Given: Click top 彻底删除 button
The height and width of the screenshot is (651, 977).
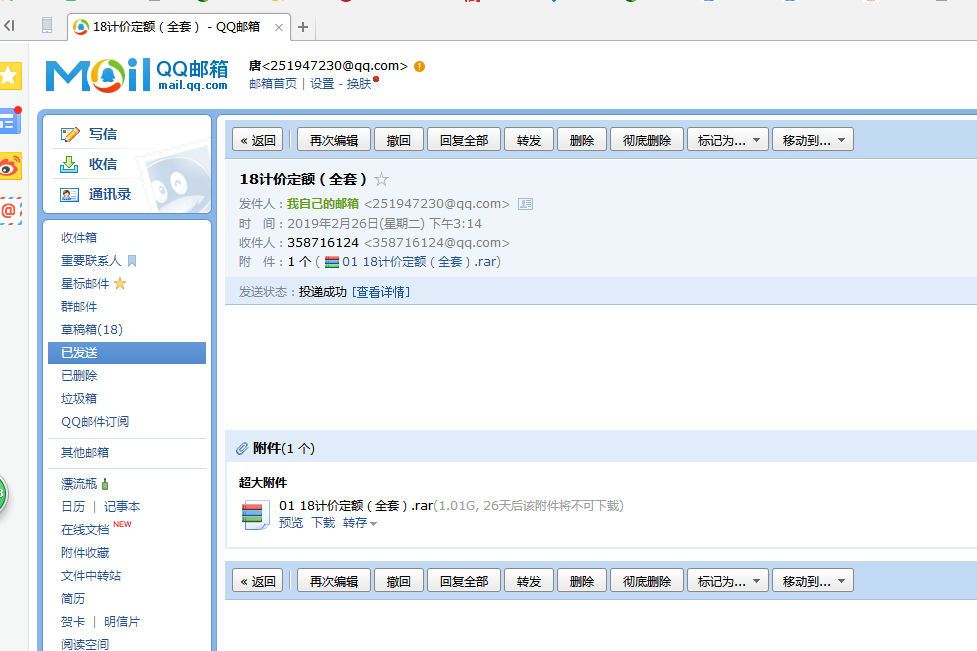Looking at the screenshot, I should (x=647, y=140).
